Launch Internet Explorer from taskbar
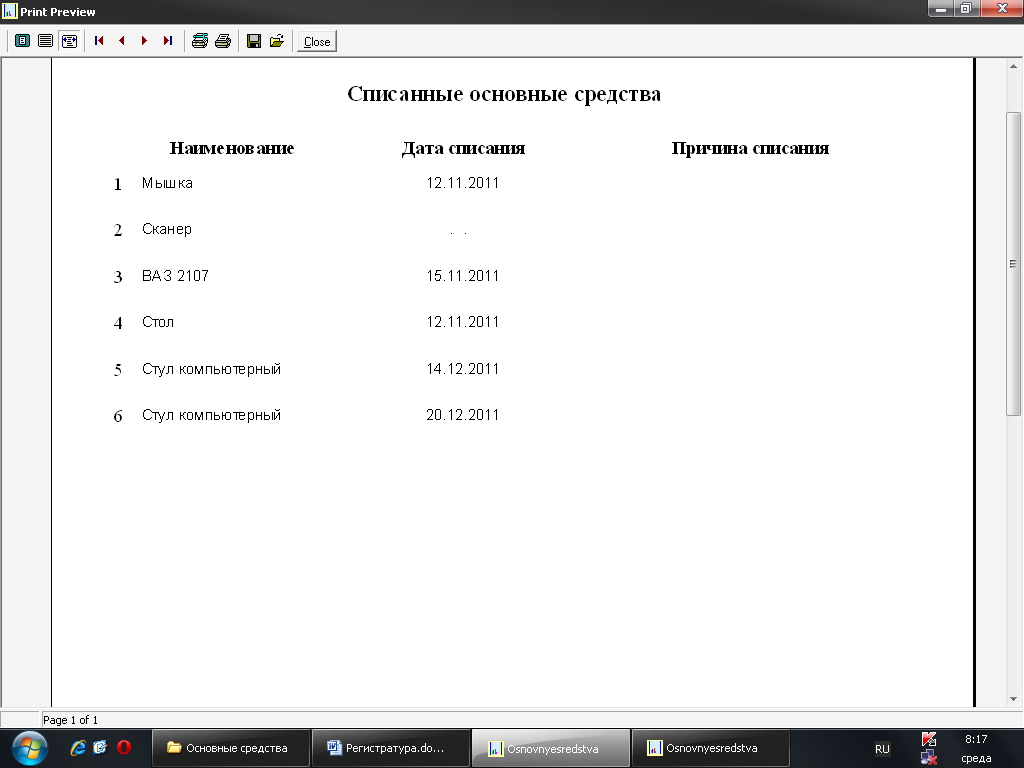 pyautogui.click(x=78, y=748)
